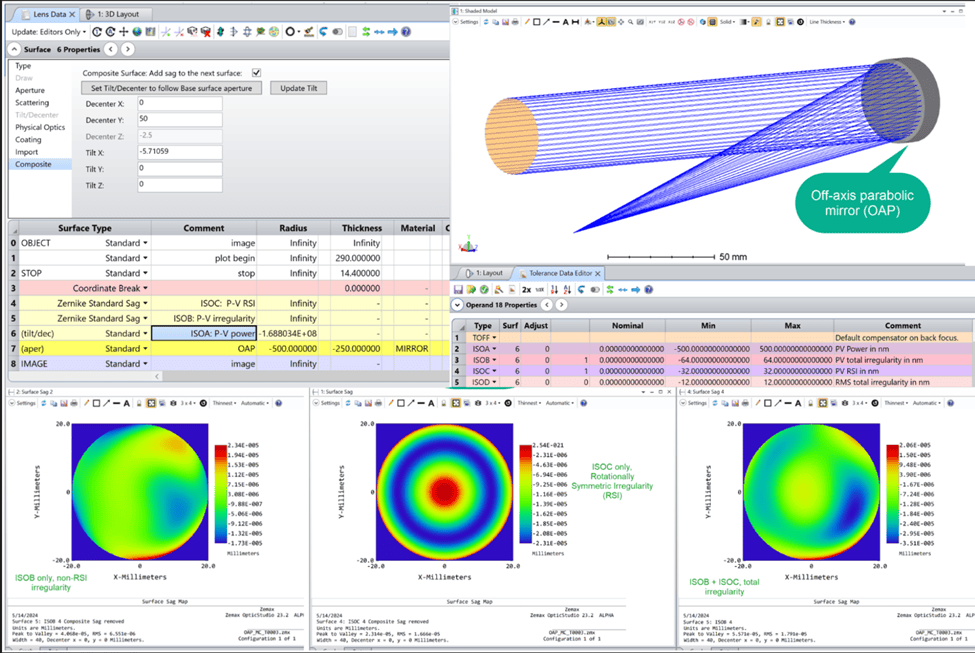
Task: Click refresh icon in Surface Sag 2 window toolbar
Action: (43, 403)
